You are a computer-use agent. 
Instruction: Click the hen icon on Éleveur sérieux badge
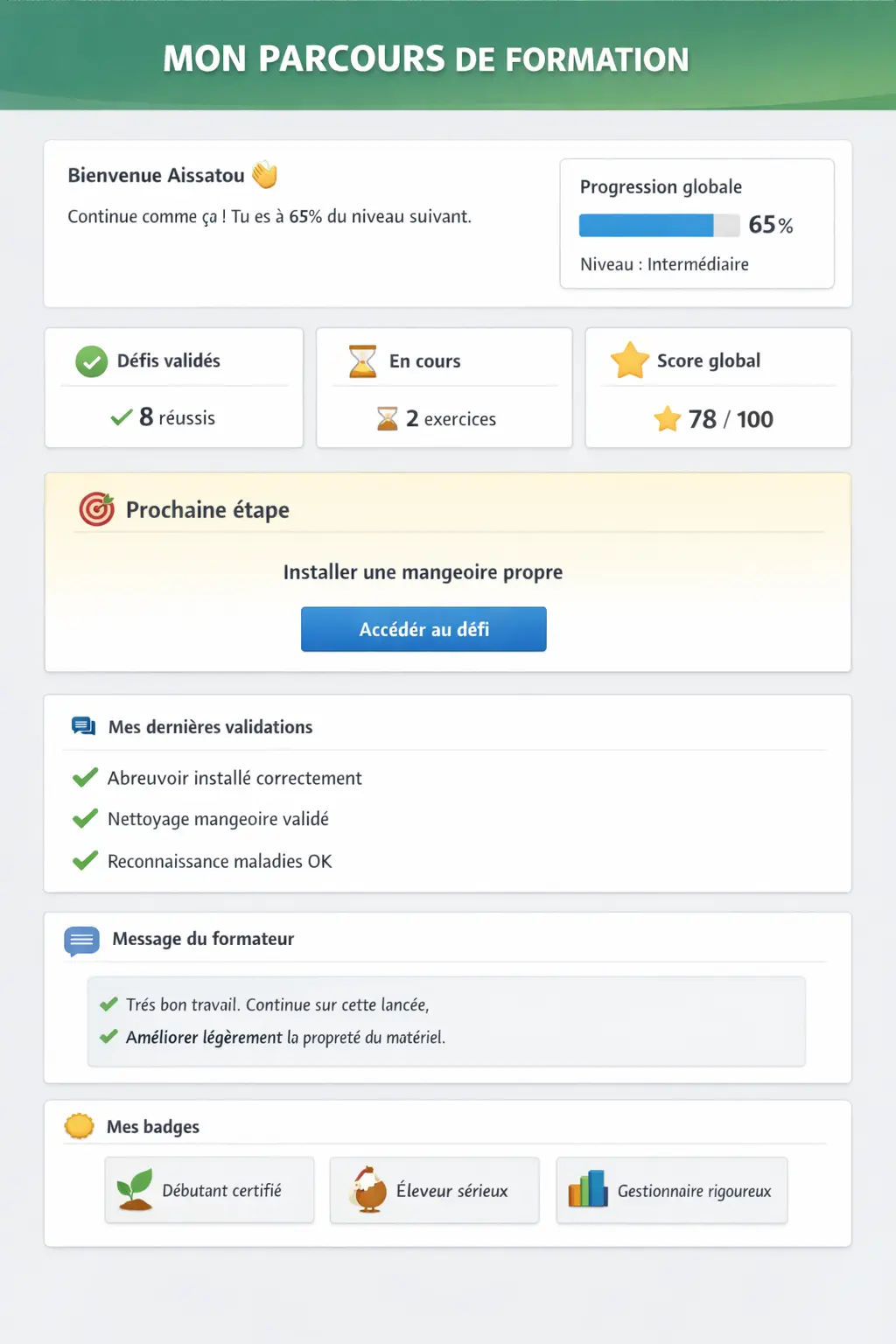pos(369,1190)
